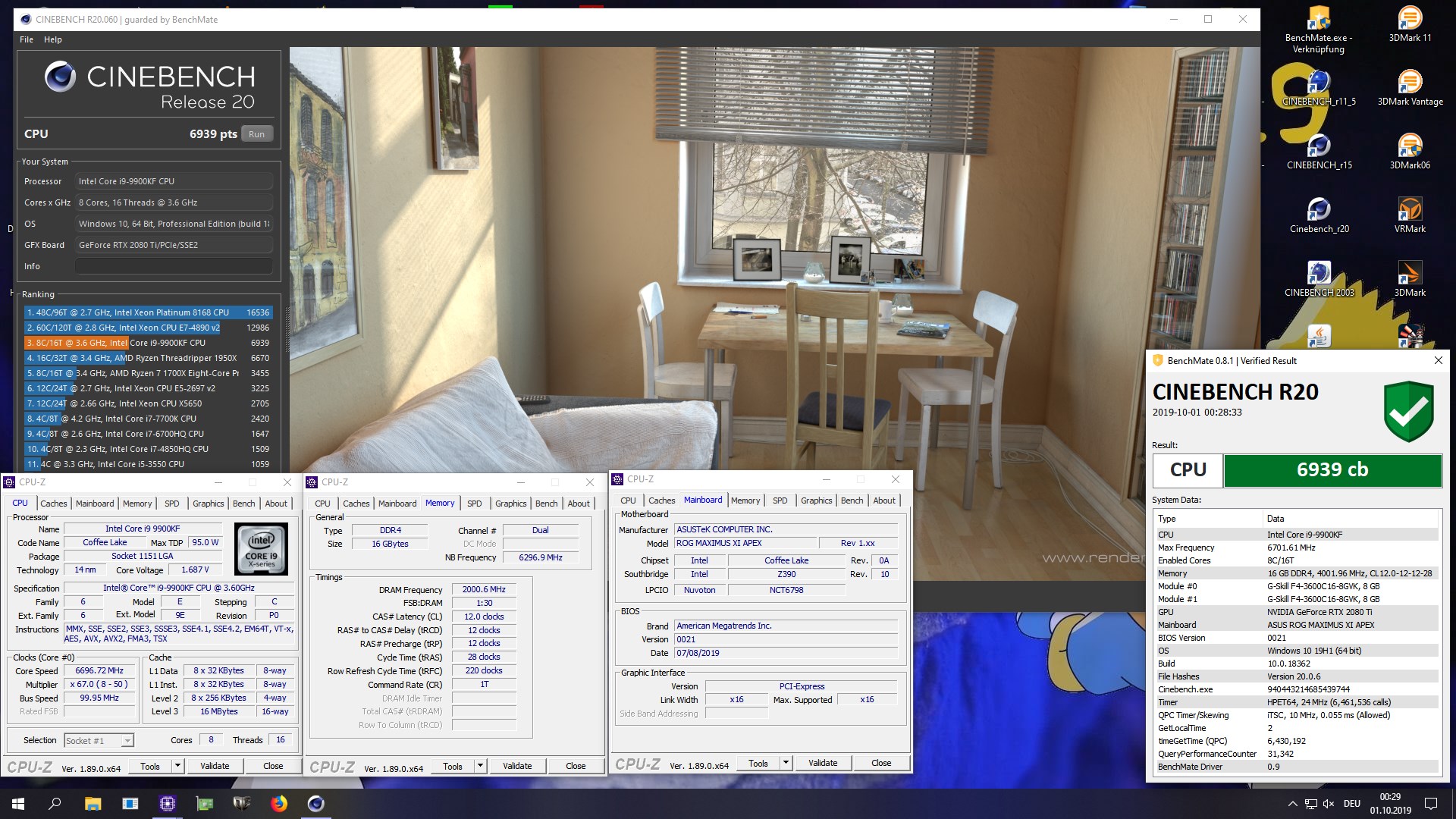Open taskbar search magnifier
The width and height of the screenshot is (1456, 819).
pos(55,804)
